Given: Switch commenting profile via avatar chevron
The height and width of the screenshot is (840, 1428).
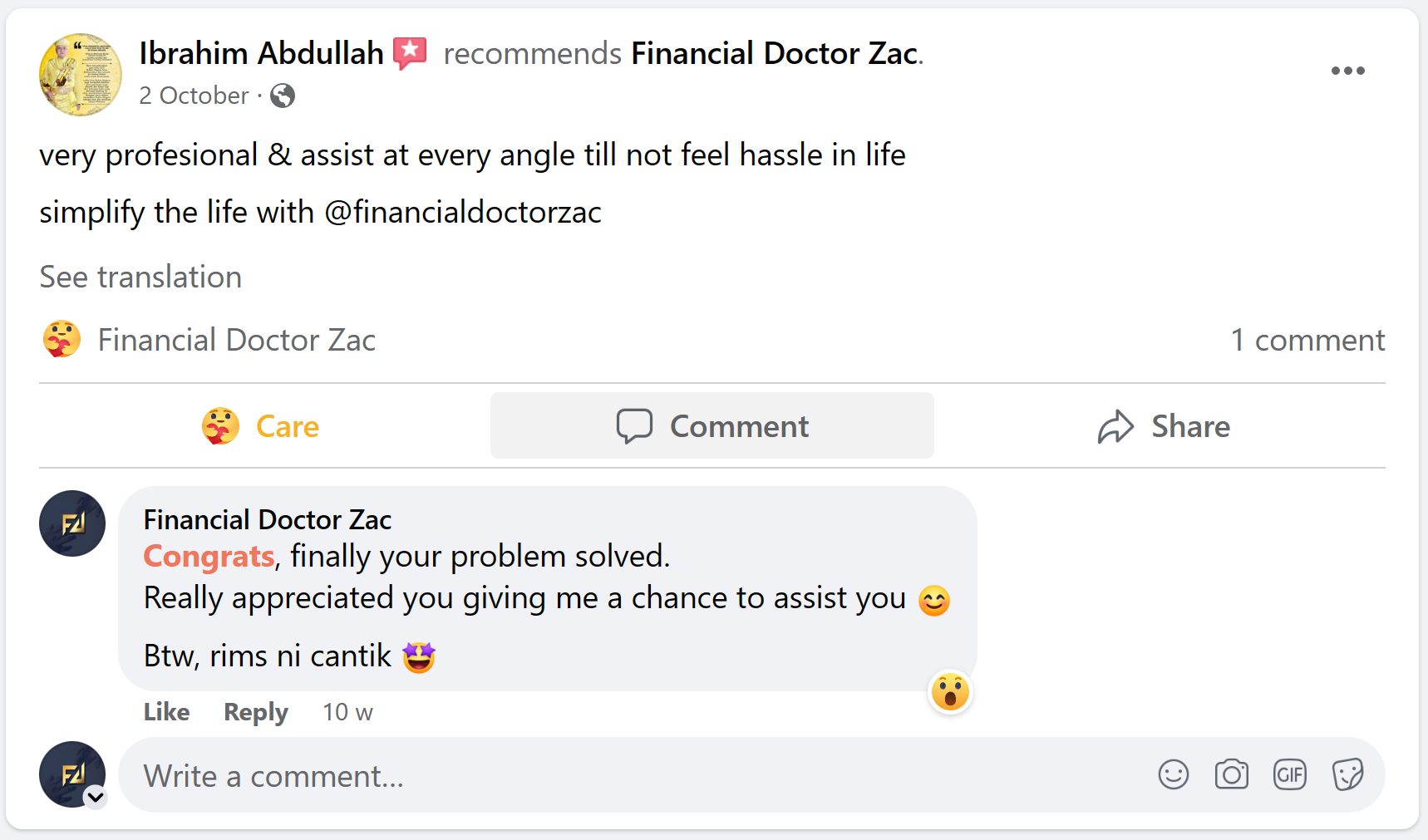Looking at the screenshot, I should [96, 797].
